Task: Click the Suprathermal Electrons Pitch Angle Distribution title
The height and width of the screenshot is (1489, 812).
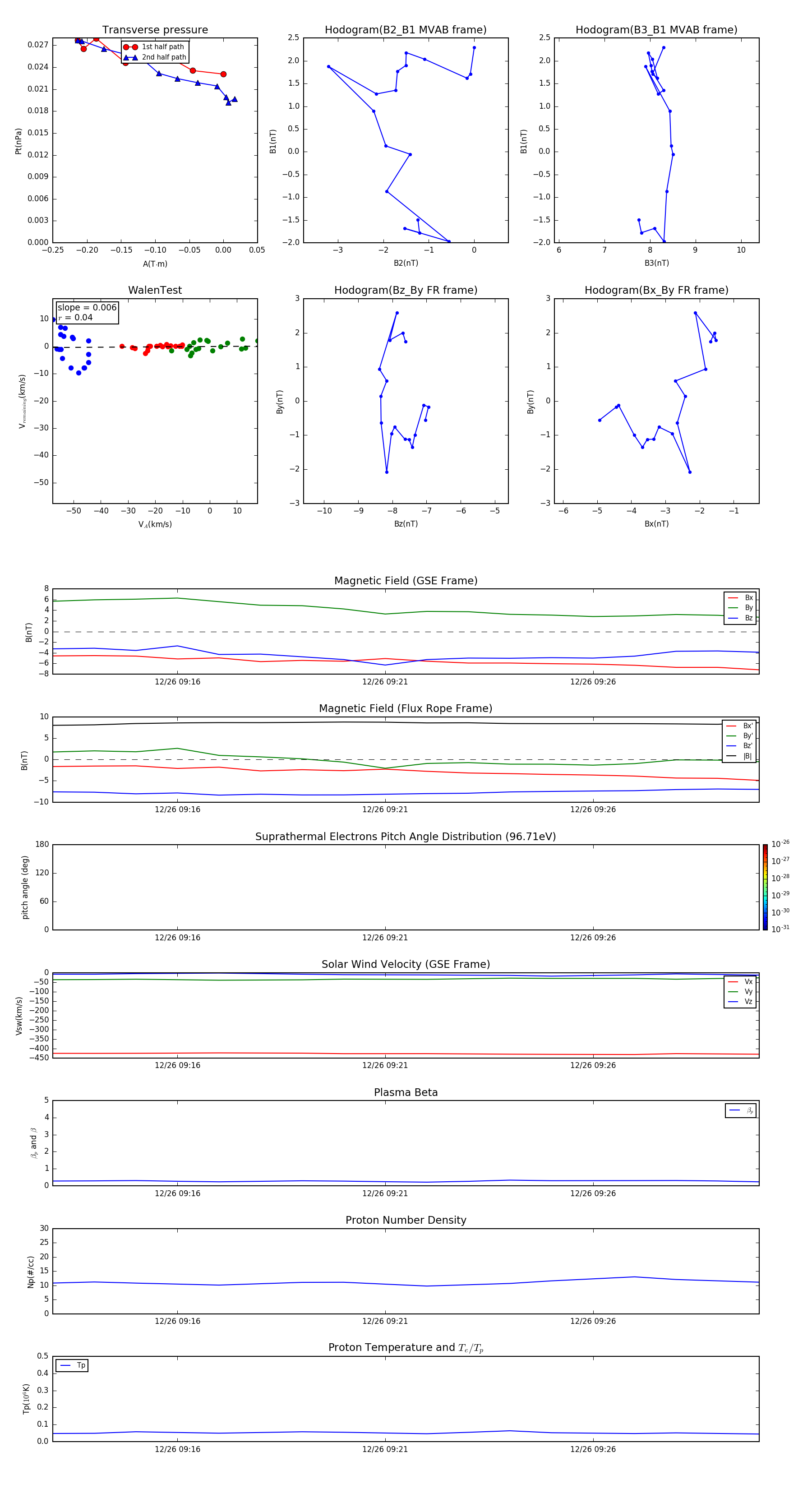Action: [406, 837]
